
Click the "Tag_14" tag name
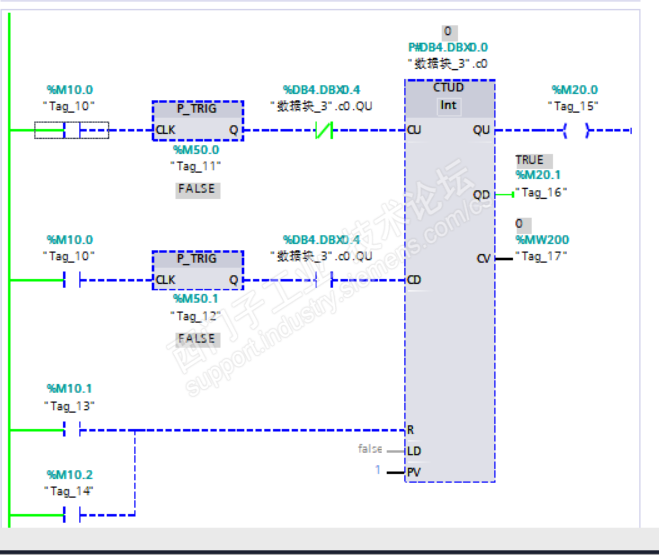click(x=69, y=491)
